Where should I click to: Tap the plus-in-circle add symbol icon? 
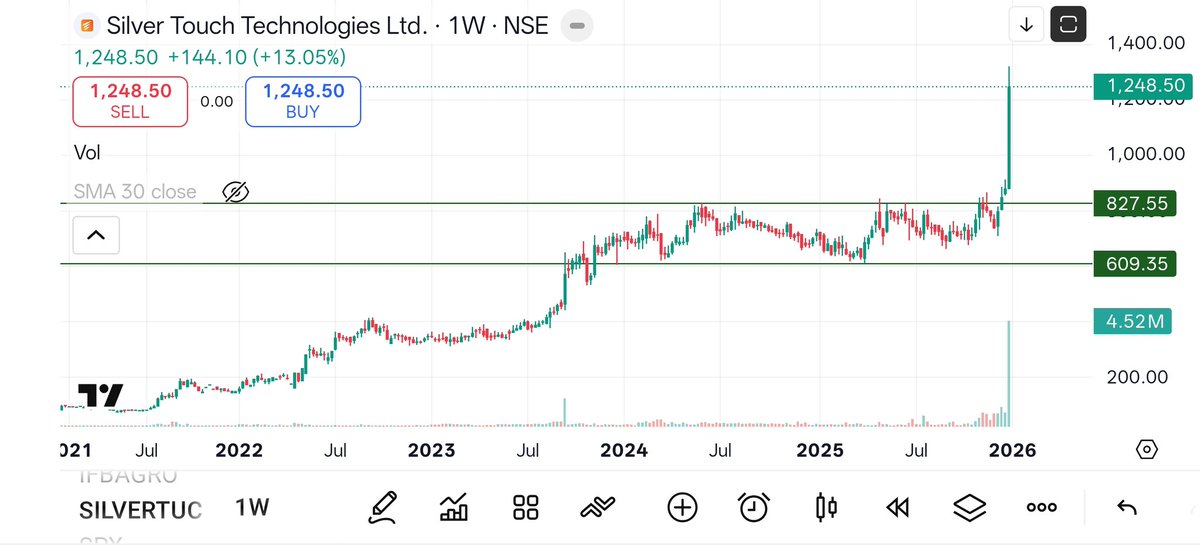click(x=682, y=507)
